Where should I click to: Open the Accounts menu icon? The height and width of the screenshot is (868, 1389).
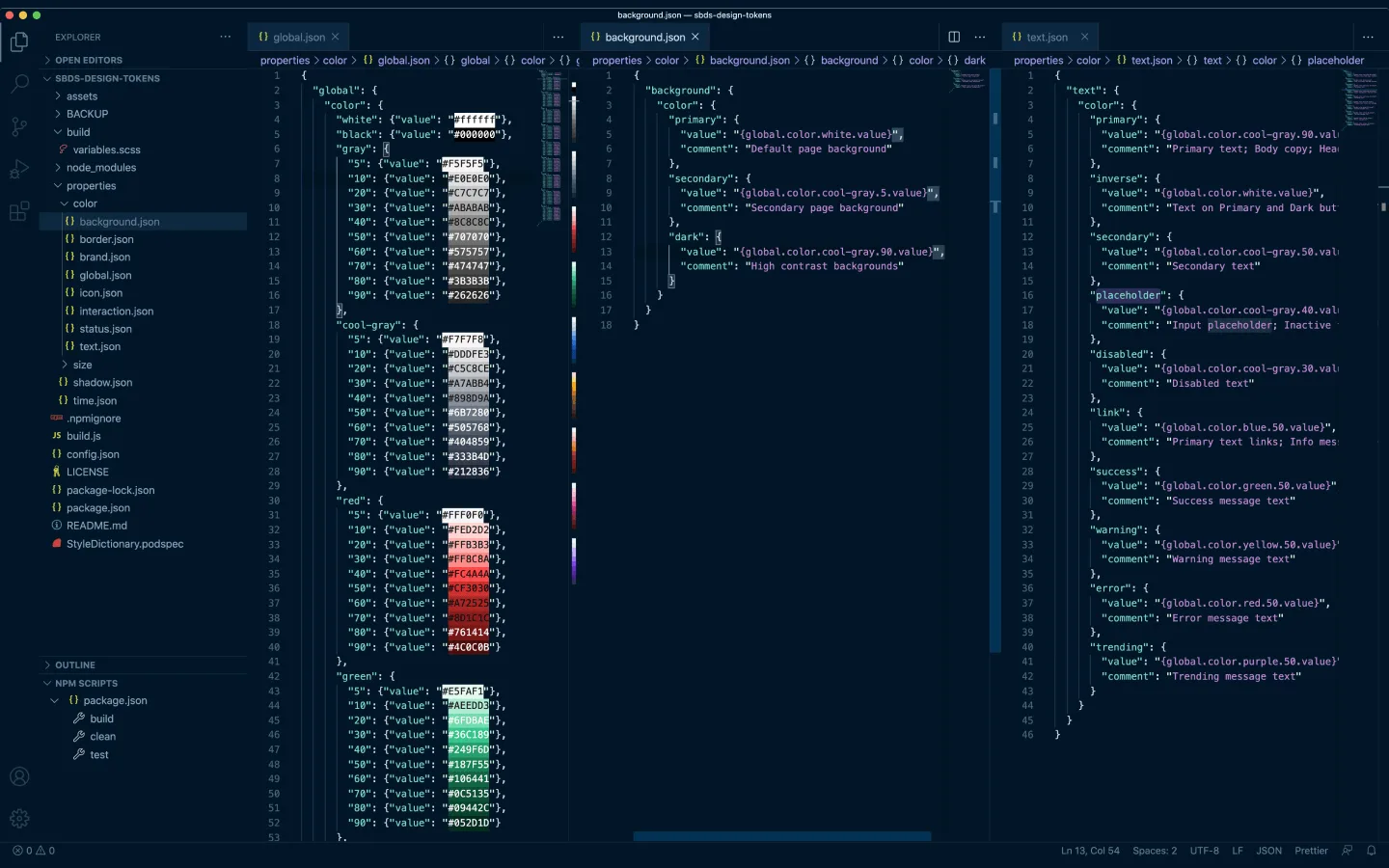point(19,776)
